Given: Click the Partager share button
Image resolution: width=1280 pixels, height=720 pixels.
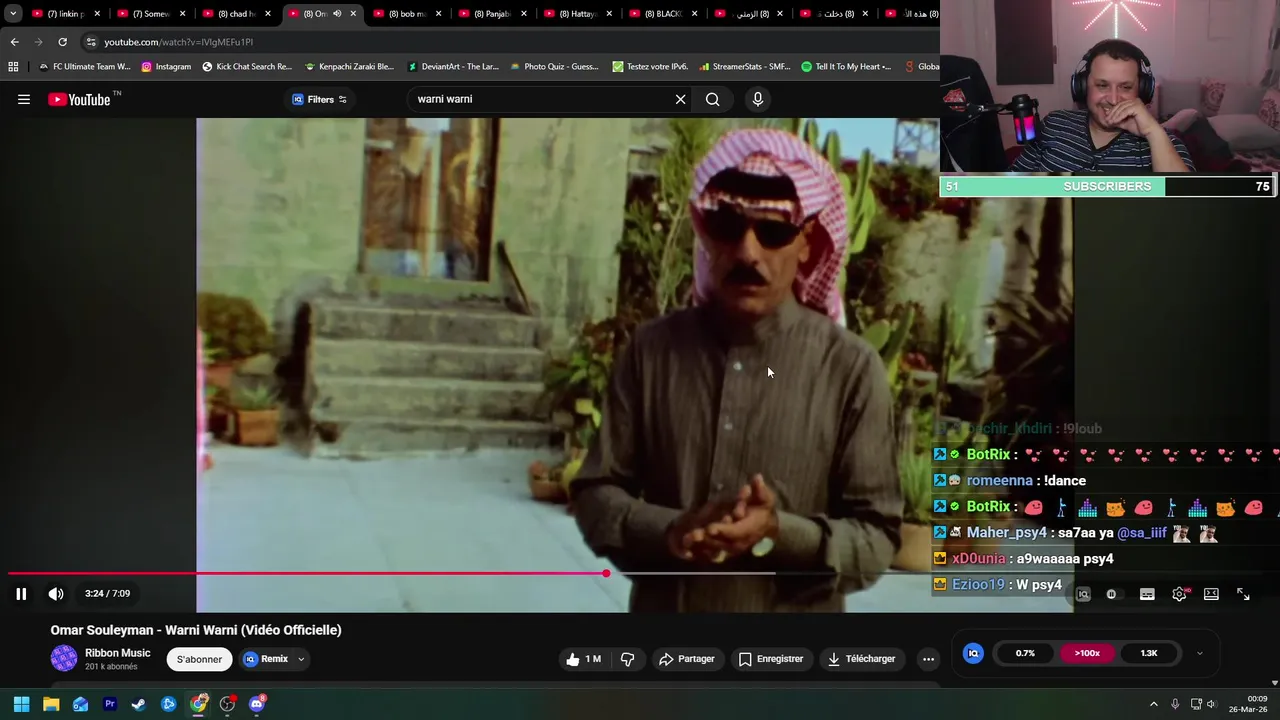Looking at the screenshot, I should click(x=687, y=659).
